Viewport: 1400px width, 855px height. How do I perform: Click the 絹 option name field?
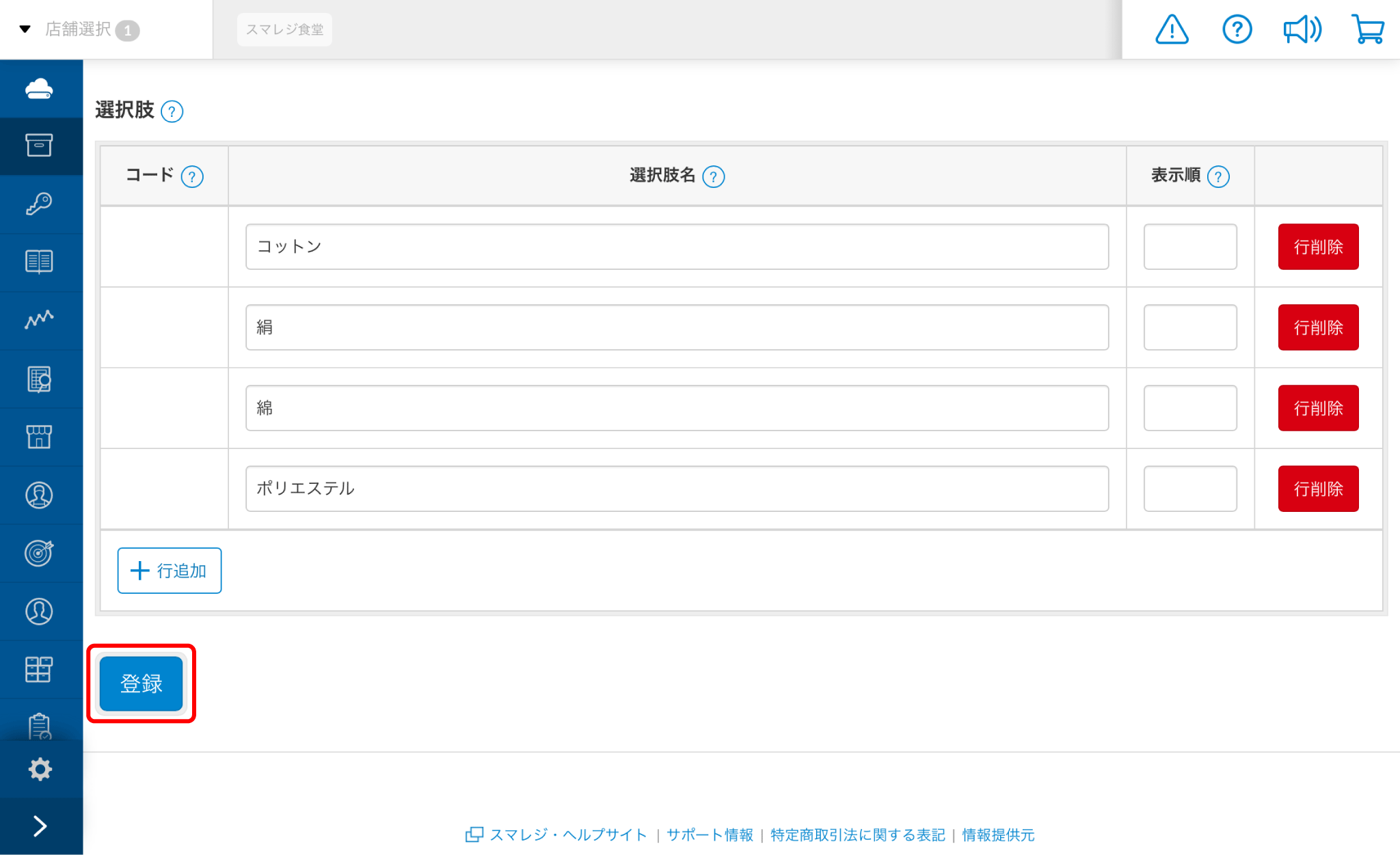click(x=677, y=327)
